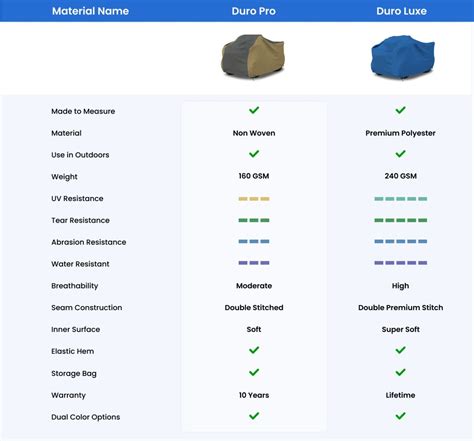
Task: Click the blue Duro Luxe cover image
Action: 403,58
